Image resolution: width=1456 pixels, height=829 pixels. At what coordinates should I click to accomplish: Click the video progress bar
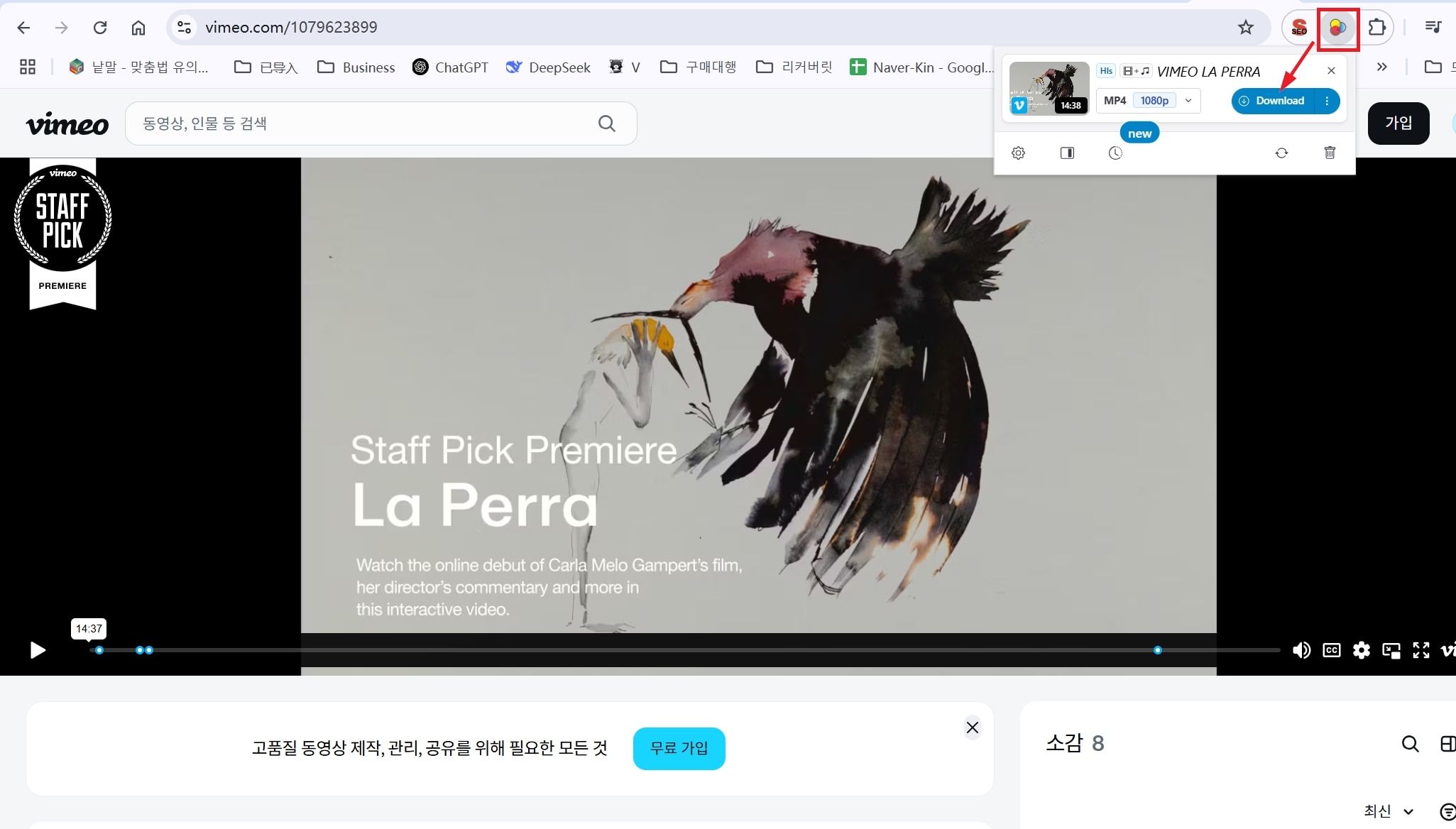[x=685, y=650]
